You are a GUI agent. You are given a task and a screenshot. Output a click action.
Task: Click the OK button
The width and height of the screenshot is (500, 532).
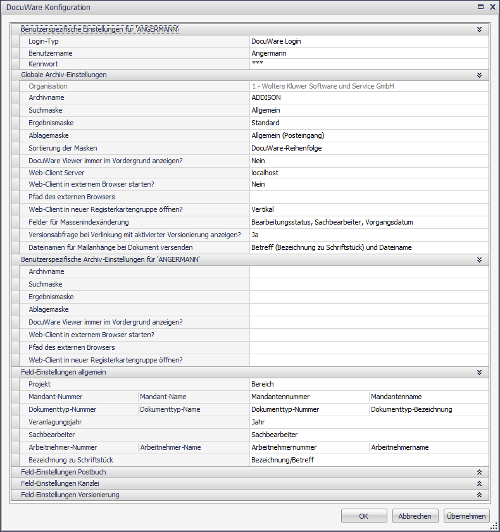tap(364, 516)
